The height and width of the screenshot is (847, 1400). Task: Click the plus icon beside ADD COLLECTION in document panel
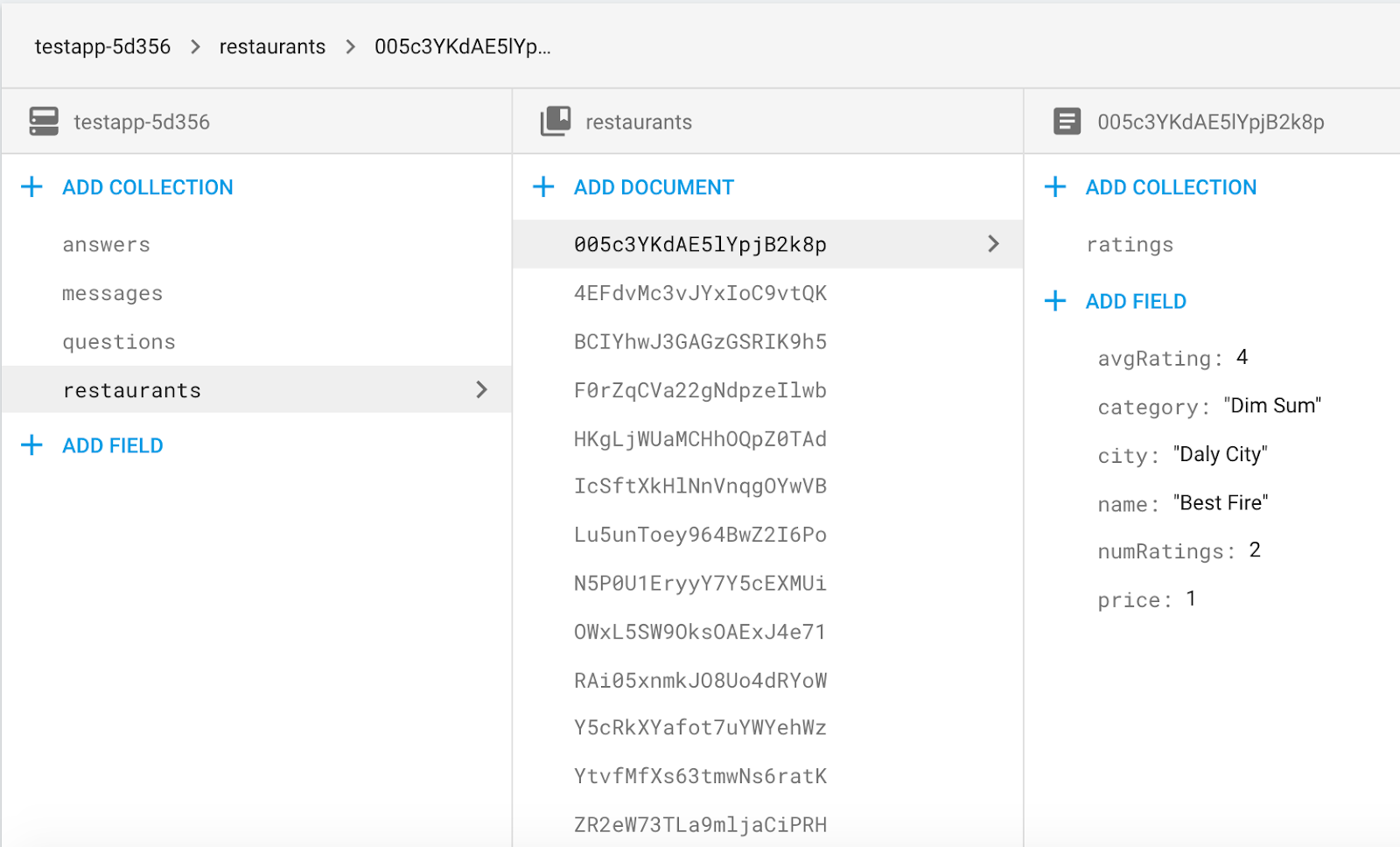pyautogui.click(x=1055, y=186)
